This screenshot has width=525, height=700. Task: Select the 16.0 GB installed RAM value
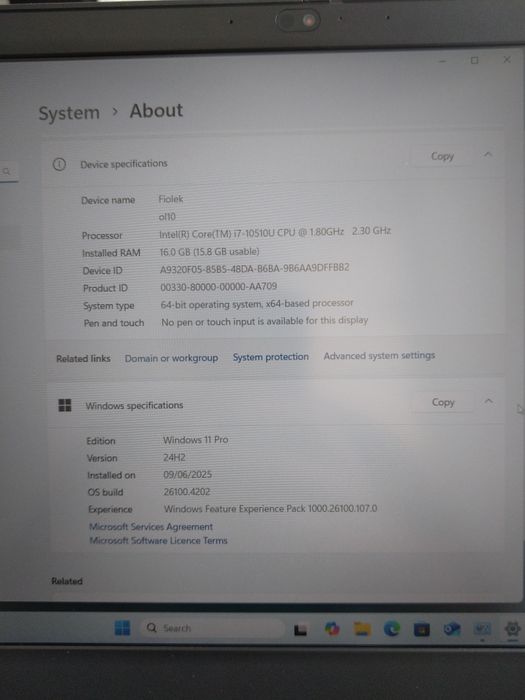point(209,252)
